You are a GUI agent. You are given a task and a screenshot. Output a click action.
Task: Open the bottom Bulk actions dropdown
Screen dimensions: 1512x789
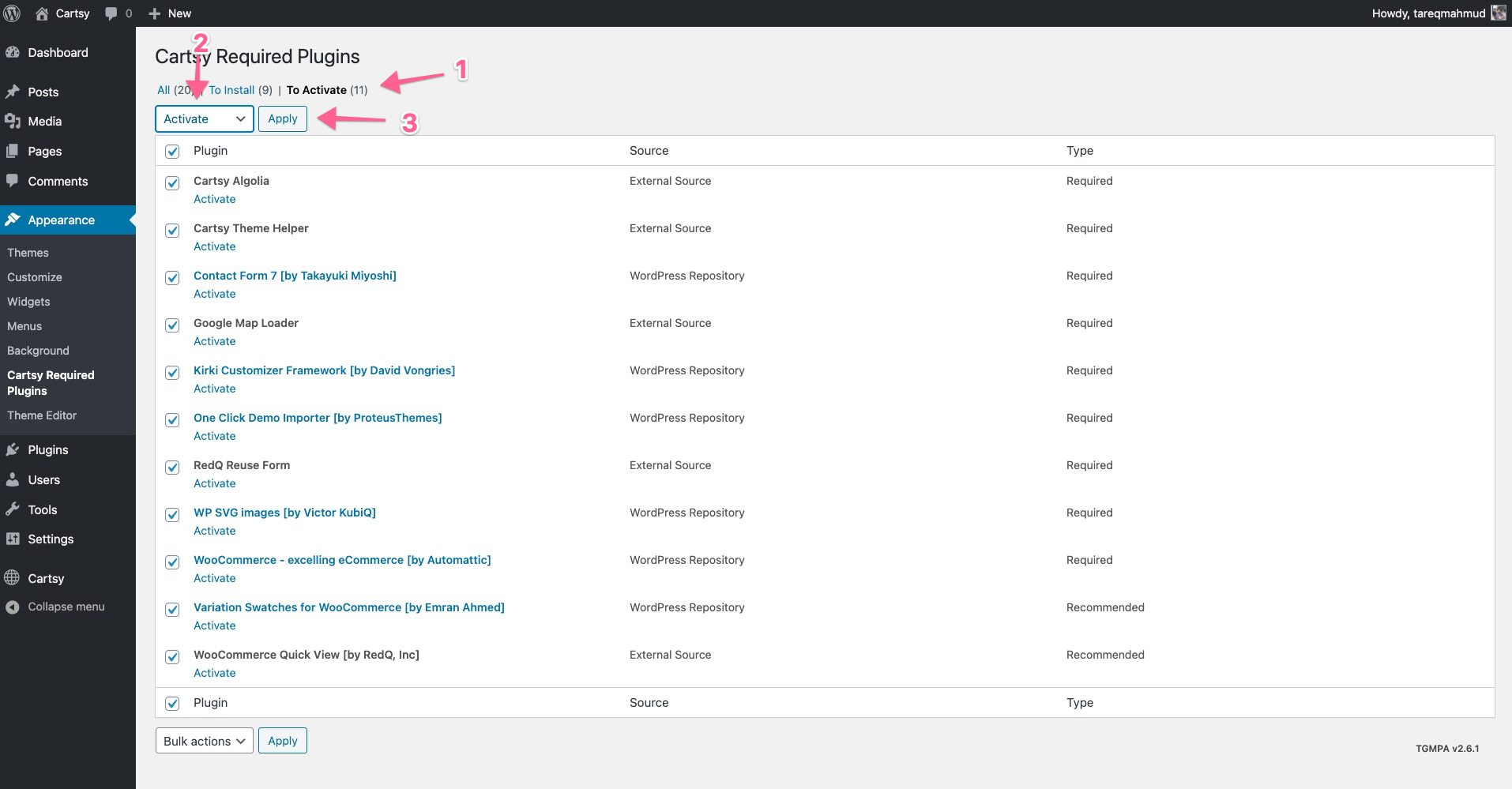pos(205,741)
